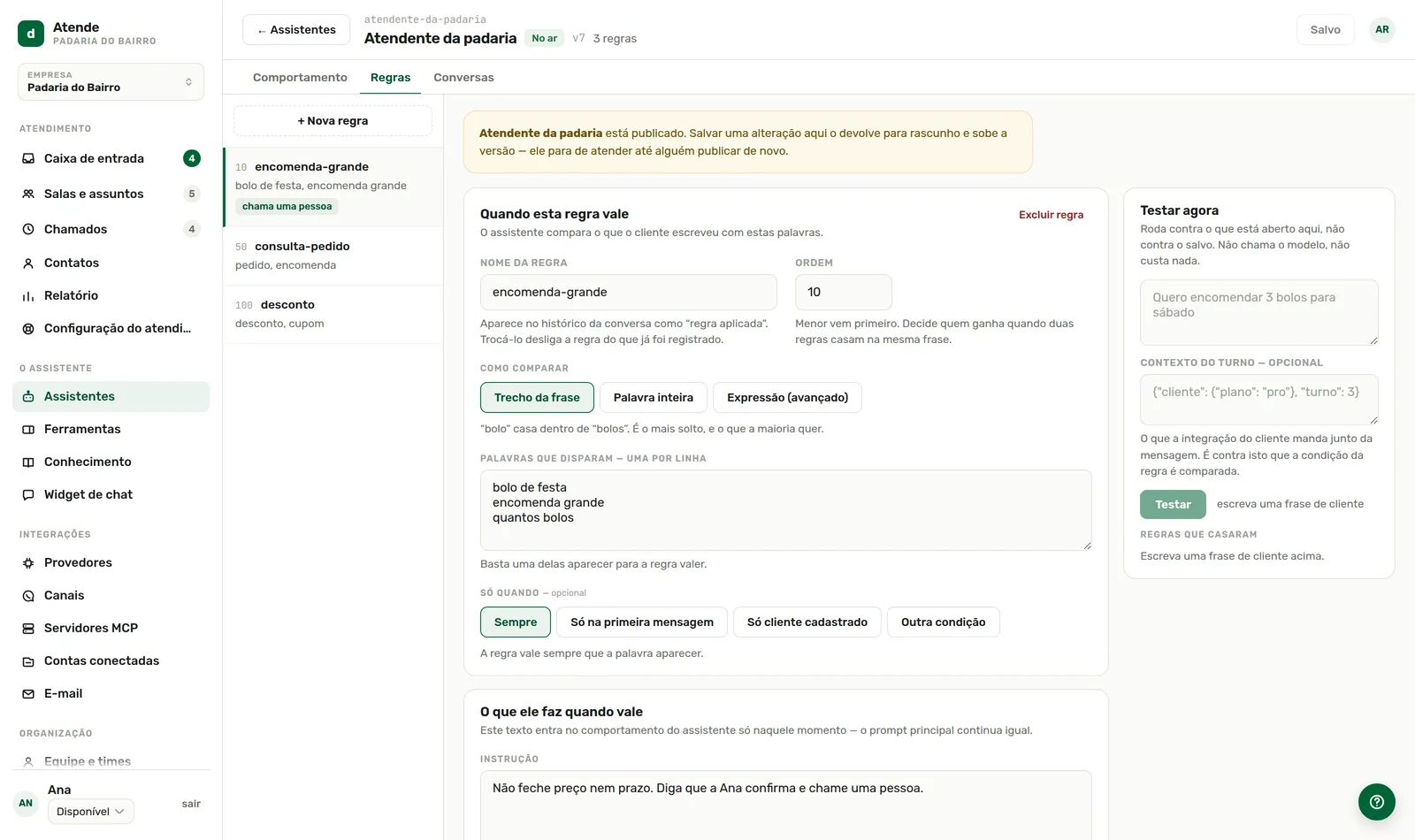Select the desconto rule
Screen dimensions: 1415x840
[333, 314]
